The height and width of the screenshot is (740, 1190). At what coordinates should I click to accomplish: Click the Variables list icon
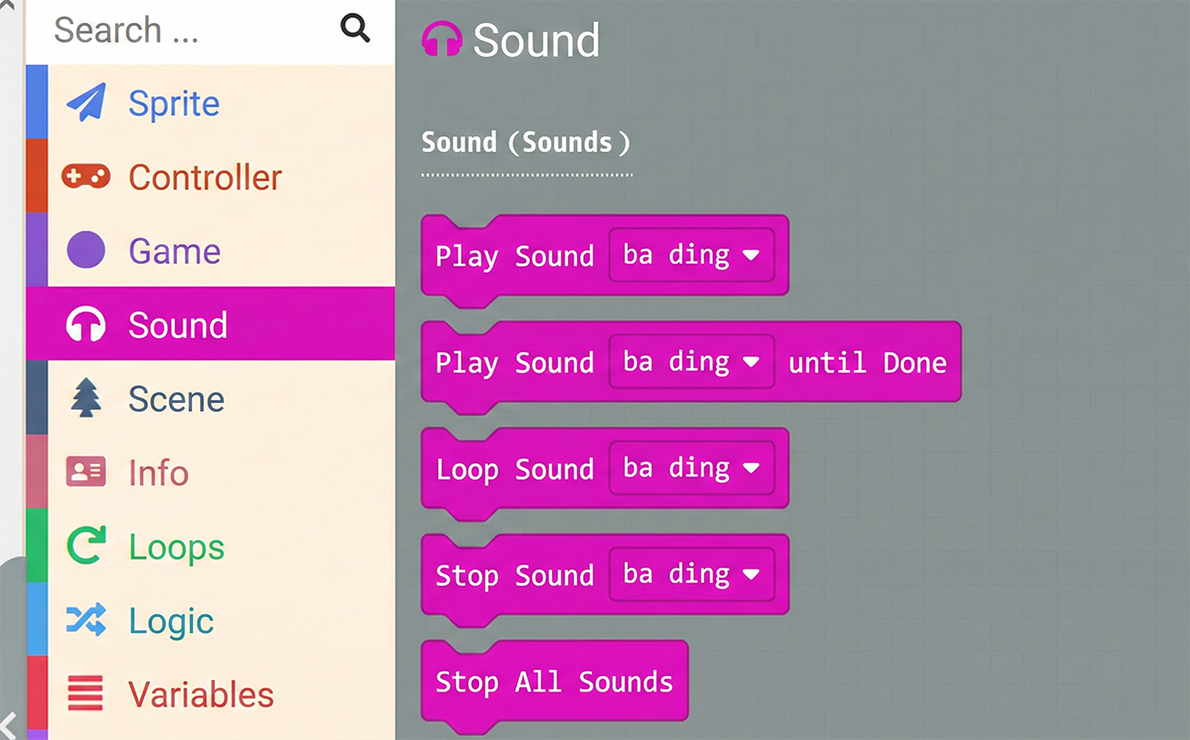(86, 694)
